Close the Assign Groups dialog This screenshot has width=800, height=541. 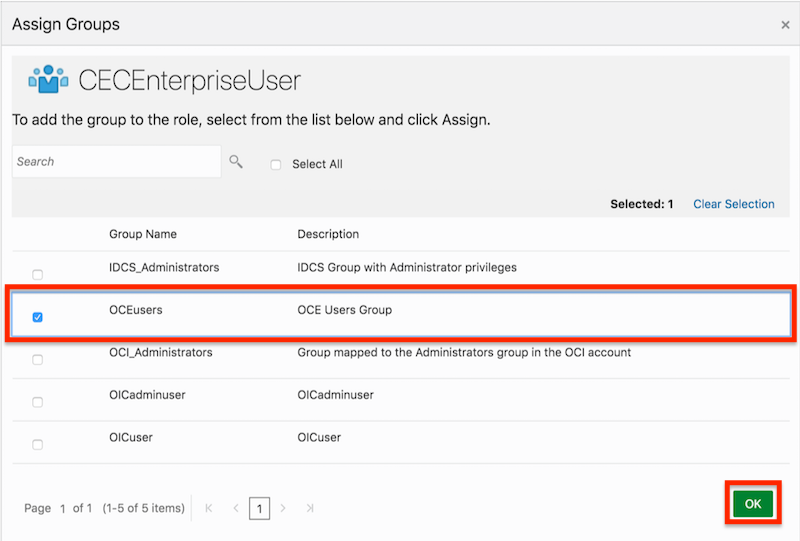pyautogui.click(x=785, y=25)
